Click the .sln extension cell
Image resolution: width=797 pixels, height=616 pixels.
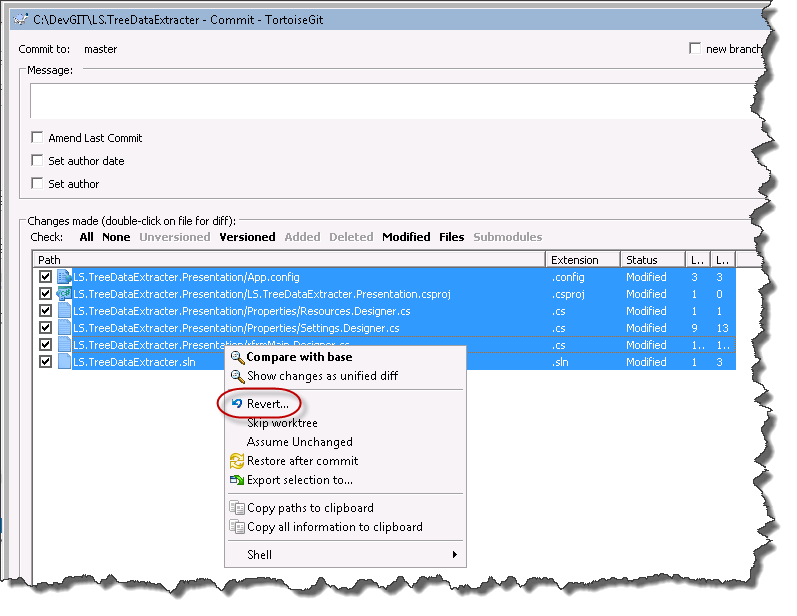pyautogui.click(x=560, y=362)
